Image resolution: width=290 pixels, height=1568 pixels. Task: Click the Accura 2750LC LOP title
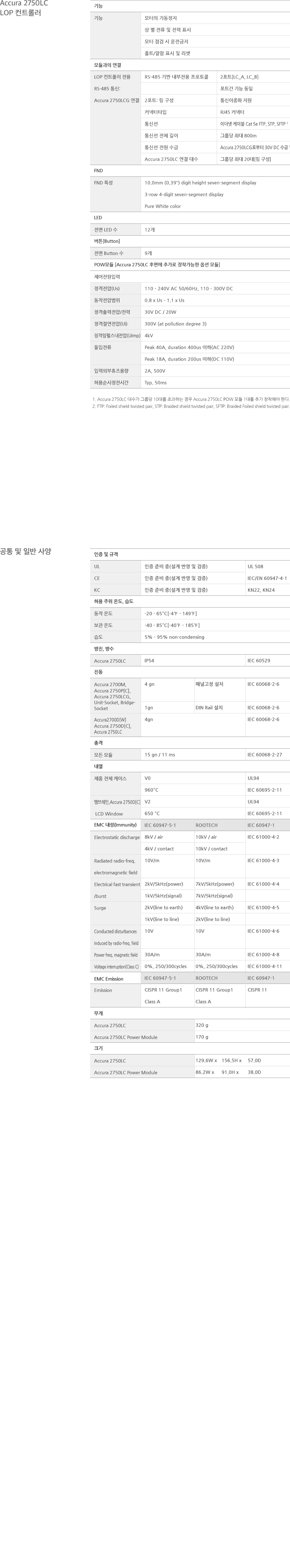pos(24,8)
